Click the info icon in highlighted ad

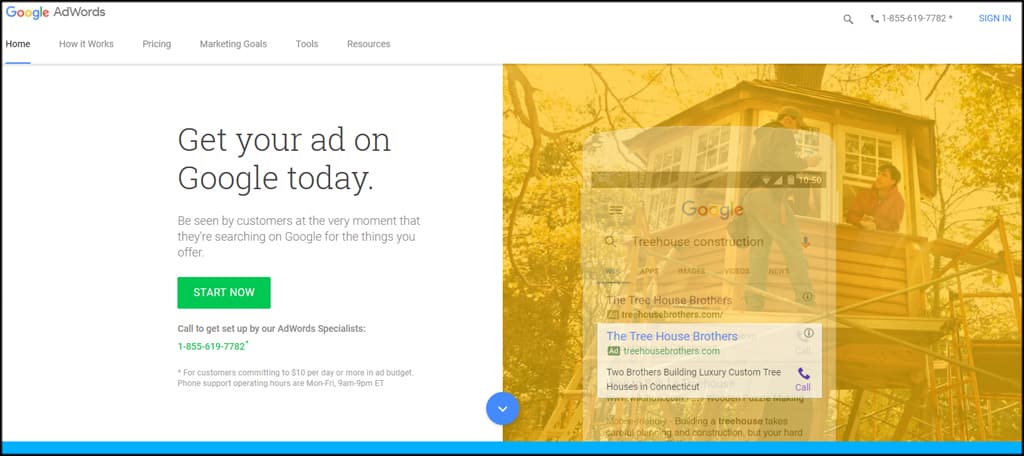tap(808, 333)
